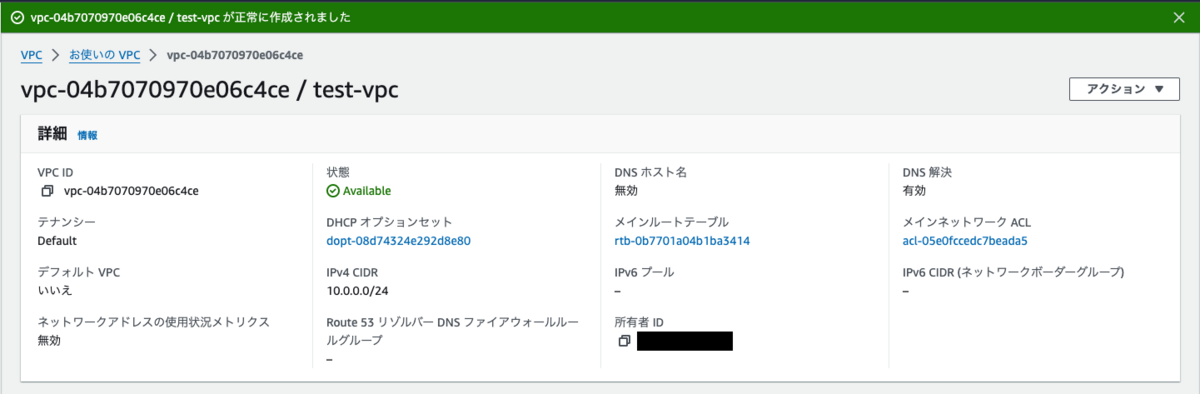Click the 有効 value under DNS 解決

click(914, 191)
